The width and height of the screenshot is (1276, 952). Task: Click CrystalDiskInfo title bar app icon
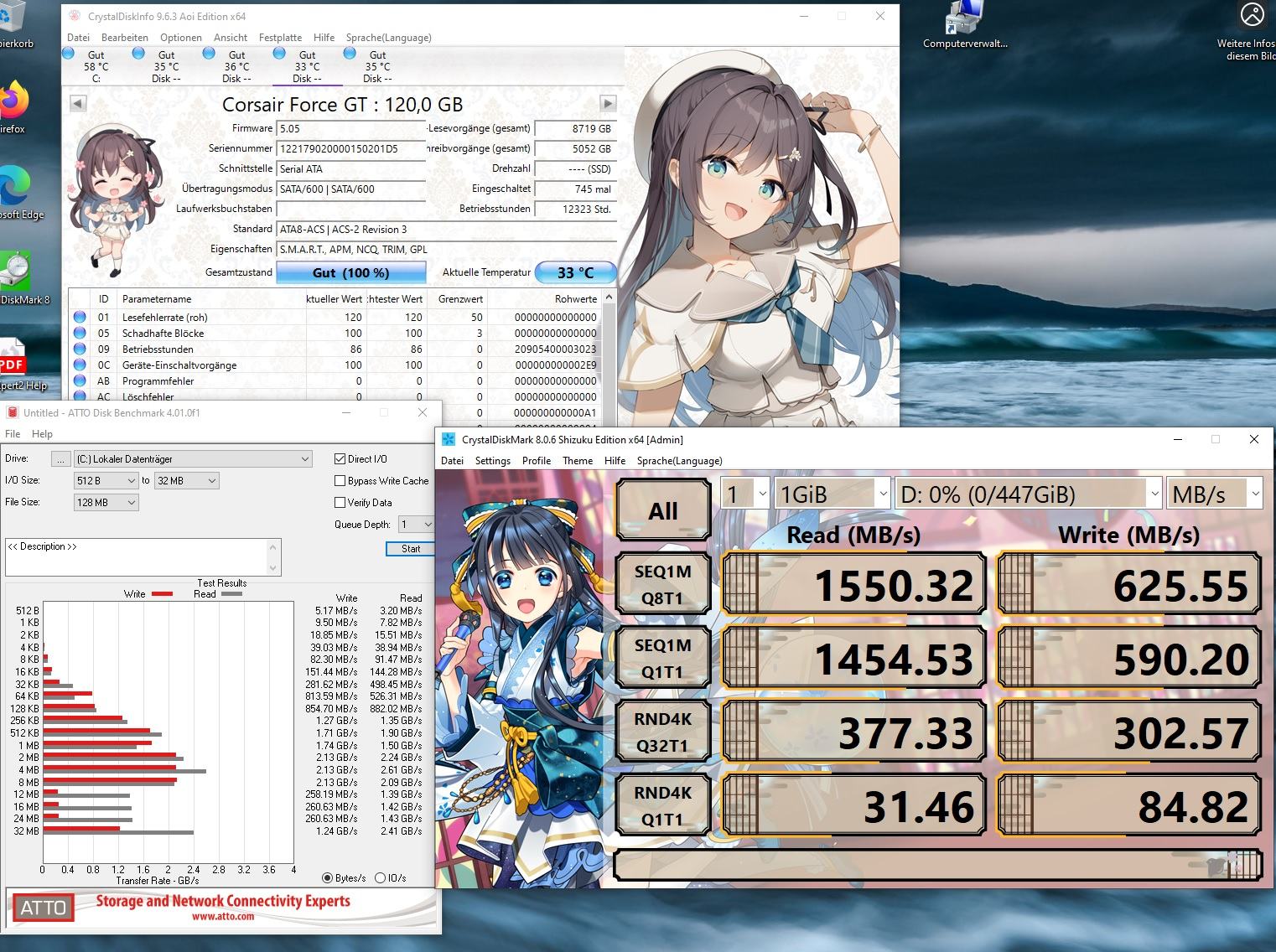point(74,16)
